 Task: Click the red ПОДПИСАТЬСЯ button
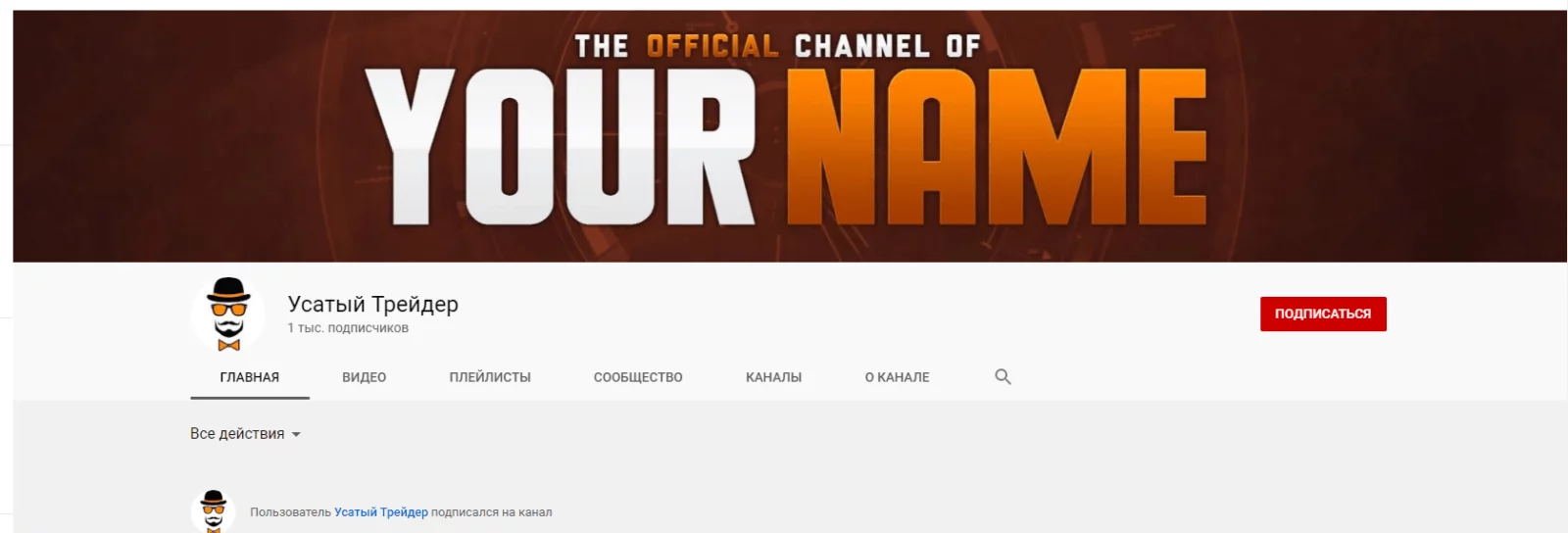(1323, 314)
